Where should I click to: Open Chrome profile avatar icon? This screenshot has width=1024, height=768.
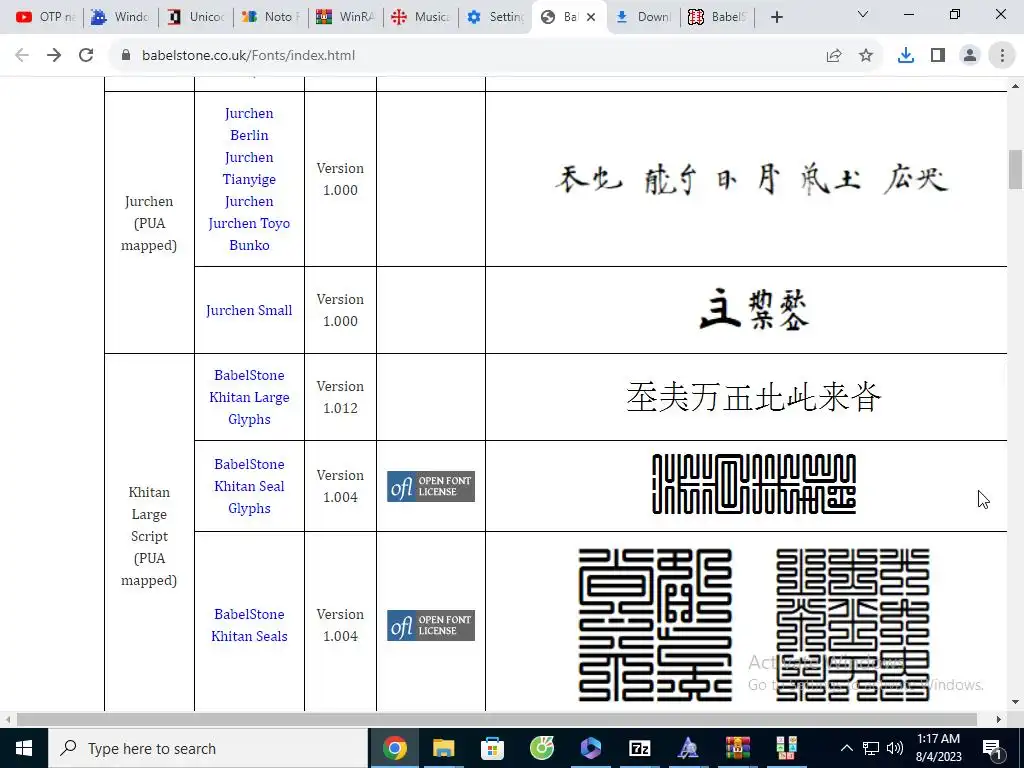tap(970, 56)
